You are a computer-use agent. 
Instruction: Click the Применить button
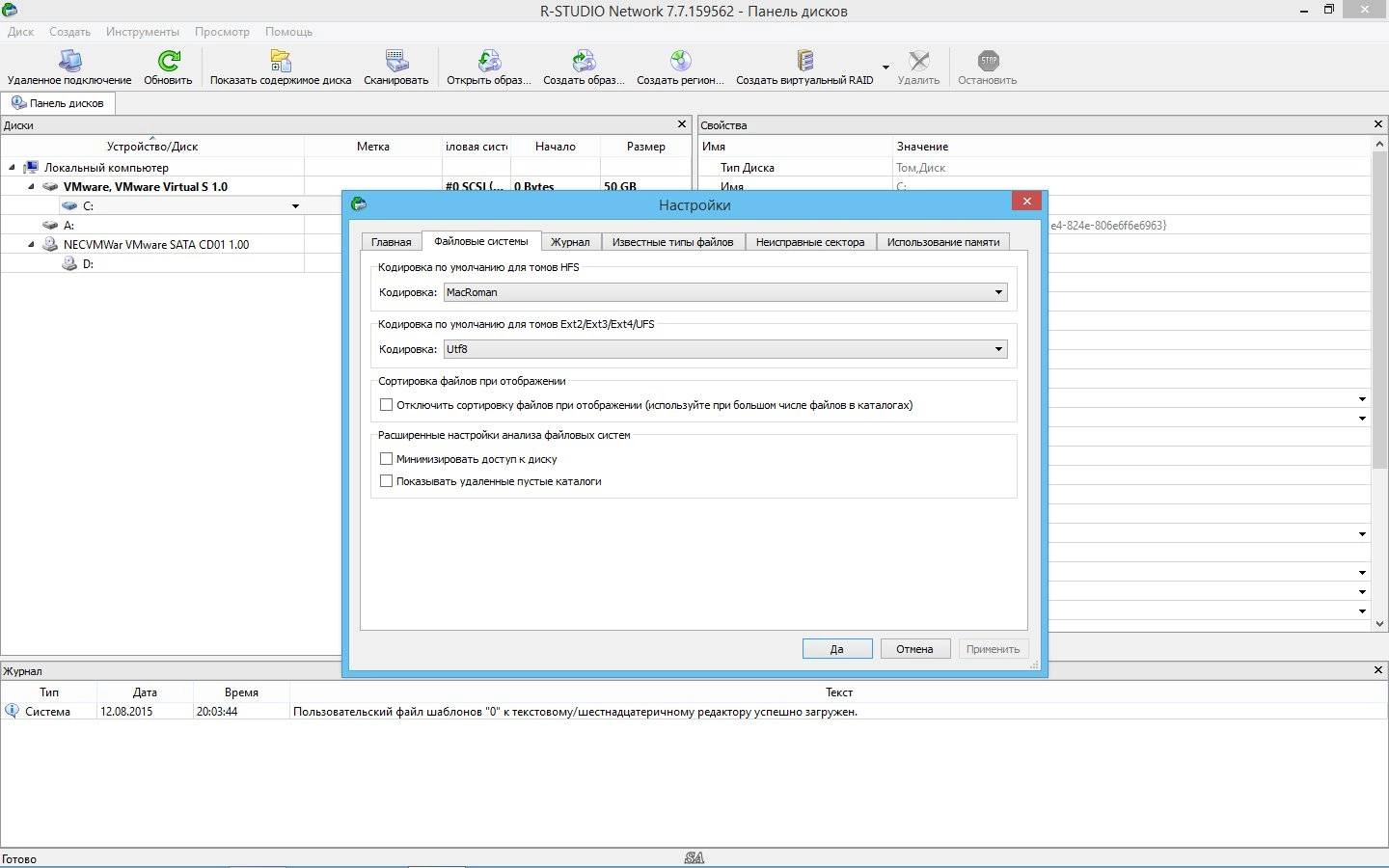click(x=994, y=649)
